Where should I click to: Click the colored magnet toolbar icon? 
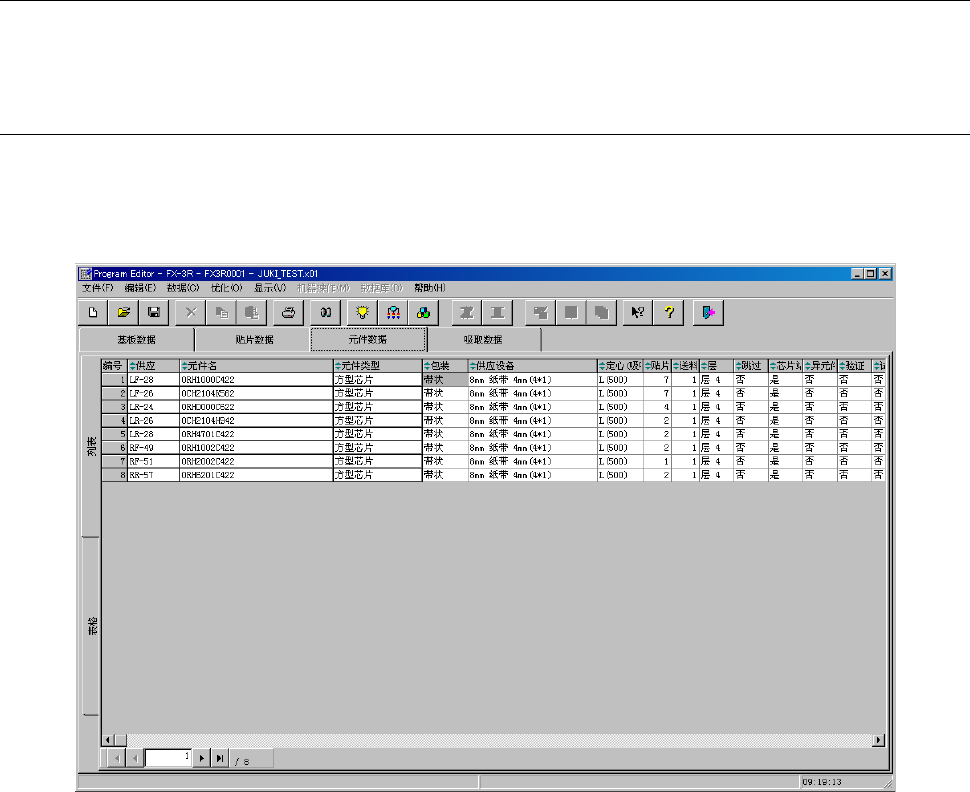(393, 312)
